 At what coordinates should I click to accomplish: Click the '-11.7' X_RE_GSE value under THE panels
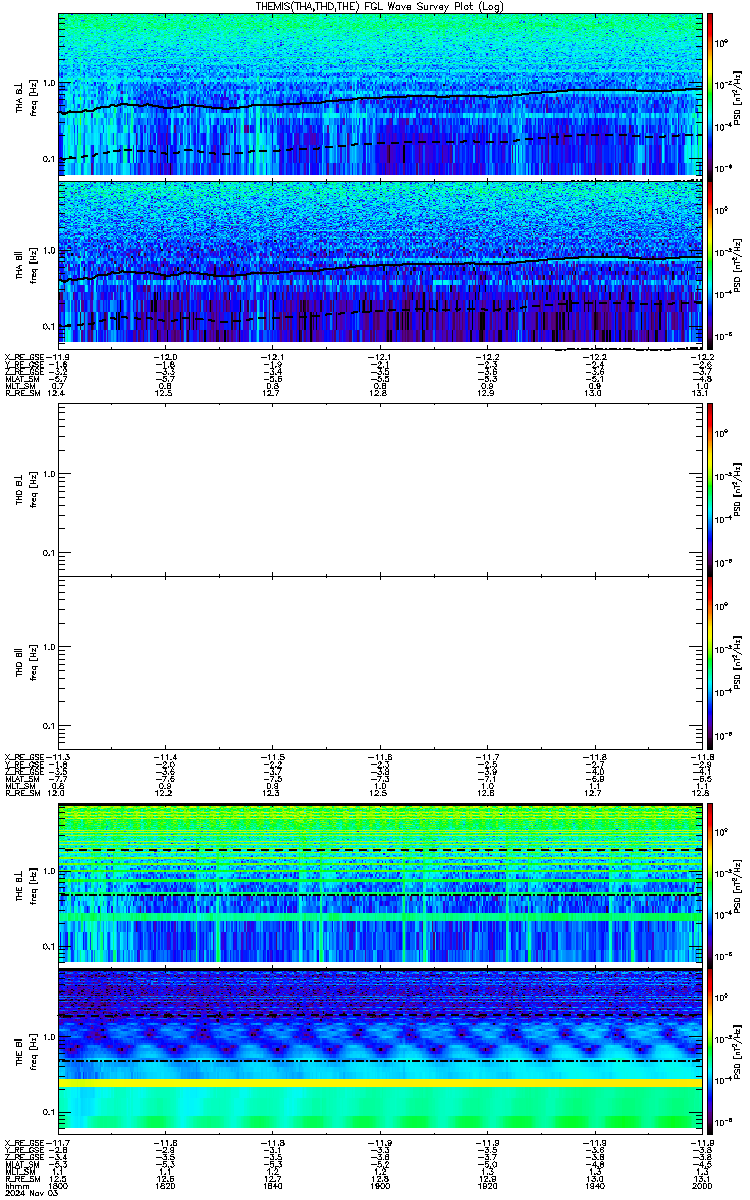tap(56, 1141)
